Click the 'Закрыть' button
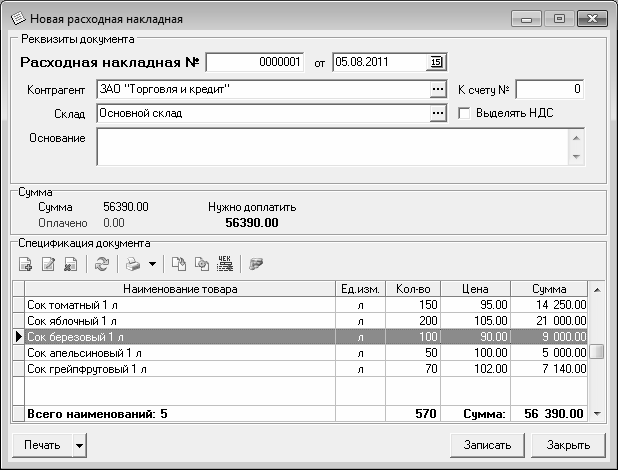 click(561, 445)
